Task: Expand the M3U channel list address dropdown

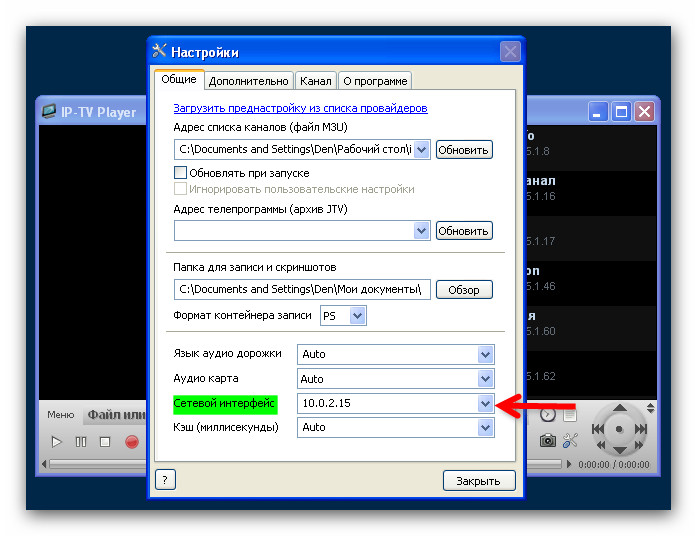Action: (x=421, y=150)
